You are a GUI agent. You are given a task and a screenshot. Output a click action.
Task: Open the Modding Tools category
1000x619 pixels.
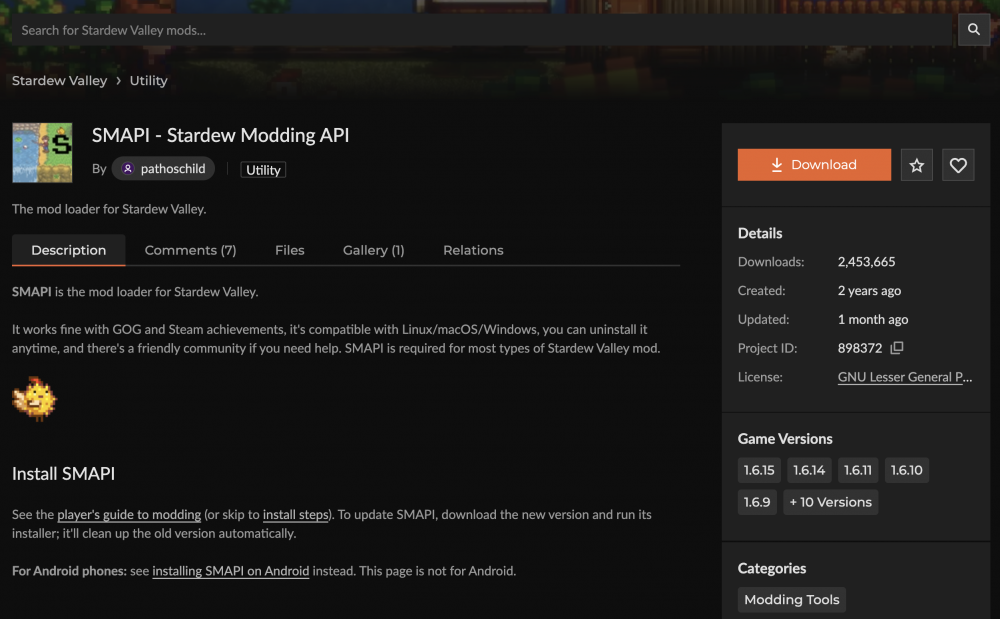point(791,599)
